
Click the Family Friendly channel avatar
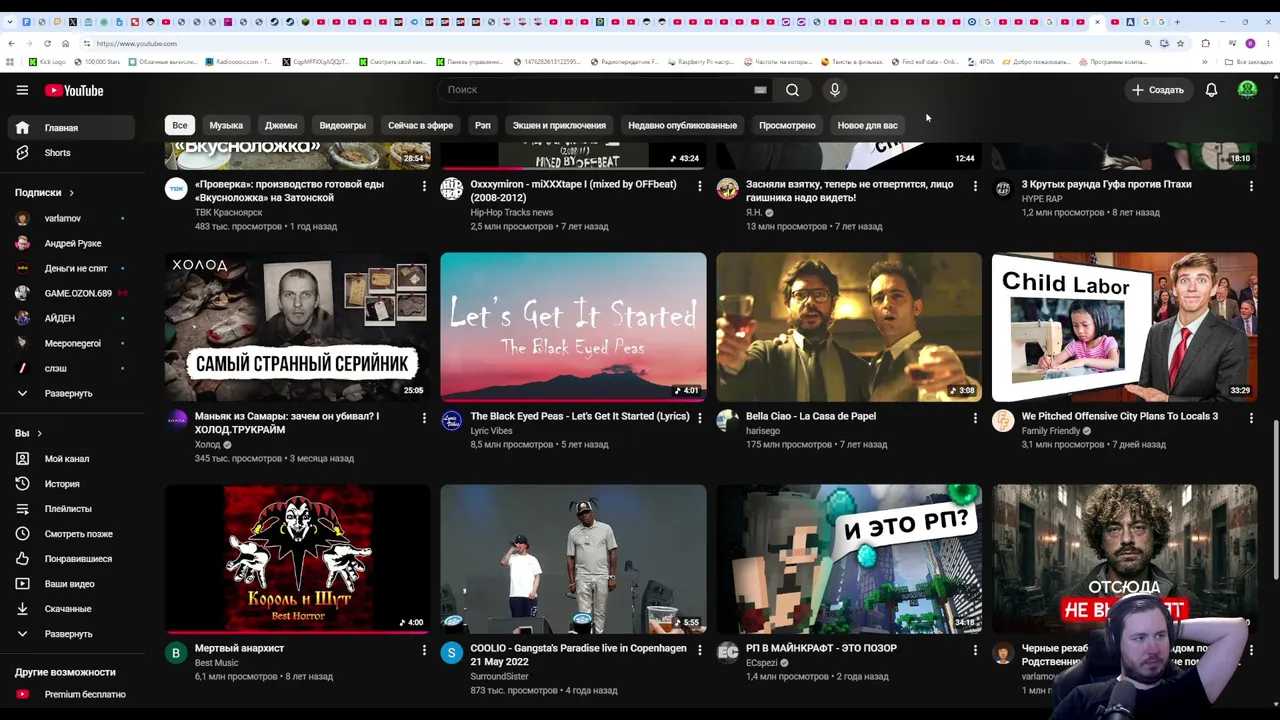point(1003,421)
